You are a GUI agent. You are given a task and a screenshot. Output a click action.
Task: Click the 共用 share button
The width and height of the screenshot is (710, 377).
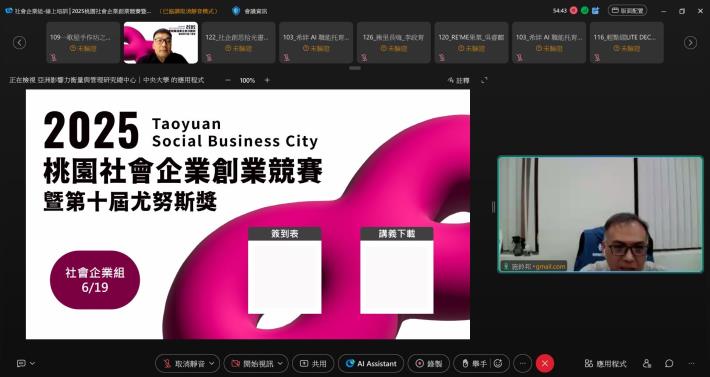pyautogui.click(x=313, y=363)
